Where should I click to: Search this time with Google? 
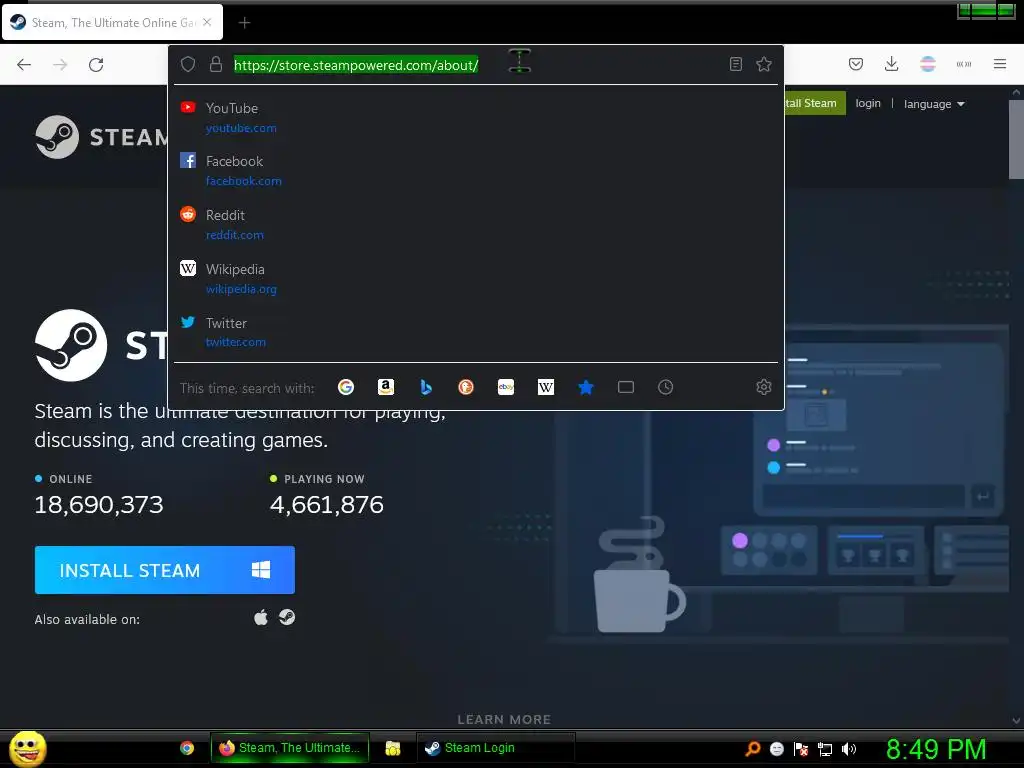345,387
